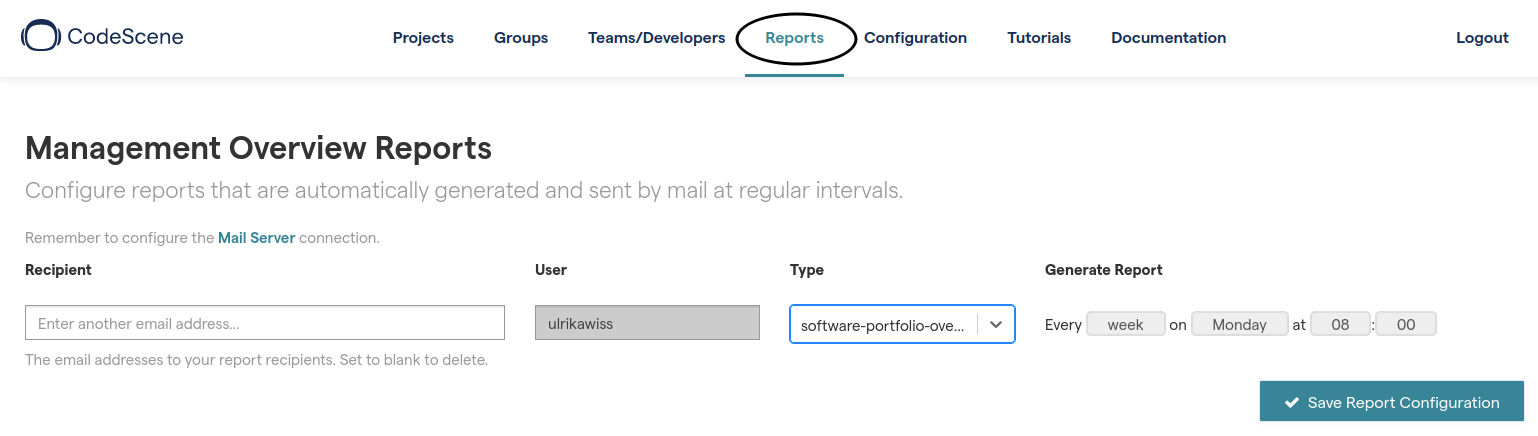Select the Reports navigation tab
The width and height of the screenshot is (1538, 436).
pos(794,38)
